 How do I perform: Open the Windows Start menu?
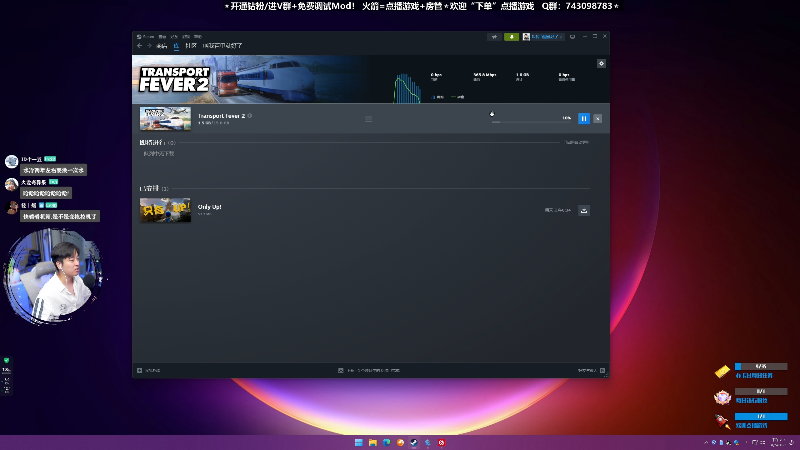359,442
